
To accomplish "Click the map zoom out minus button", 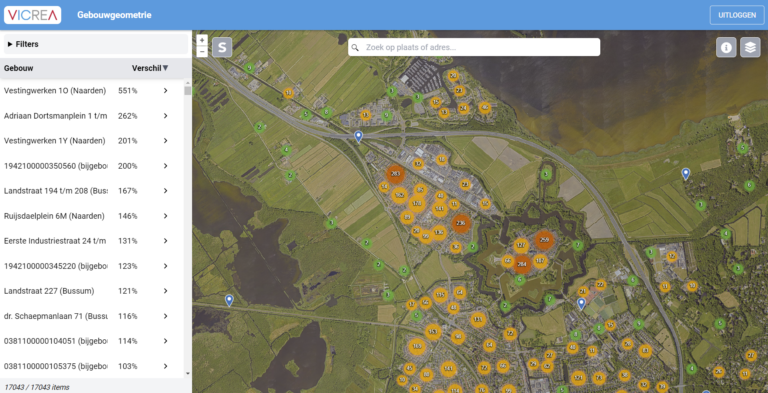I will coord(202,51).
